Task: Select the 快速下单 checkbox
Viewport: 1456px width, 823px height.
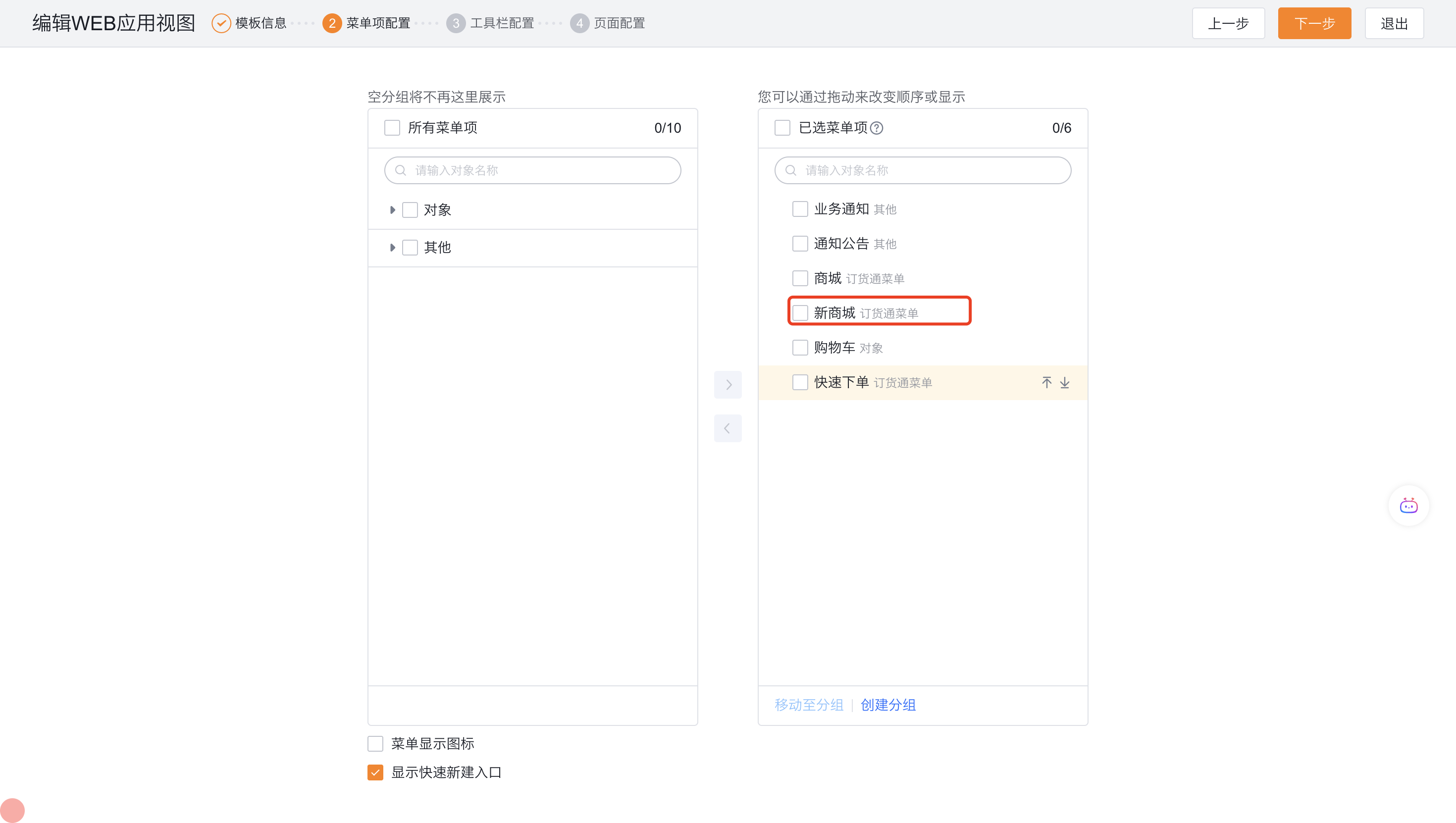Action: click(800, 383)
